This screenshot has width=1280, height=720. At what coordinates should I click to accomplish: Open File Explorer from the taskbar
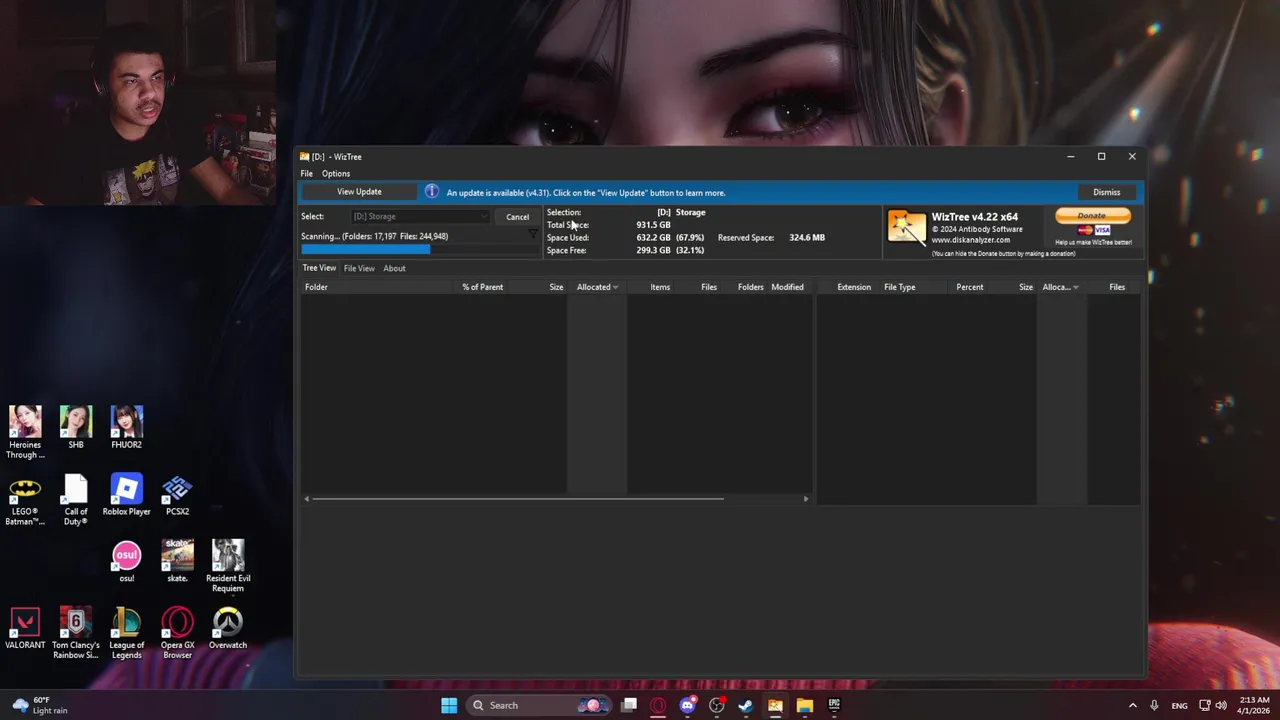coord(805,705)
